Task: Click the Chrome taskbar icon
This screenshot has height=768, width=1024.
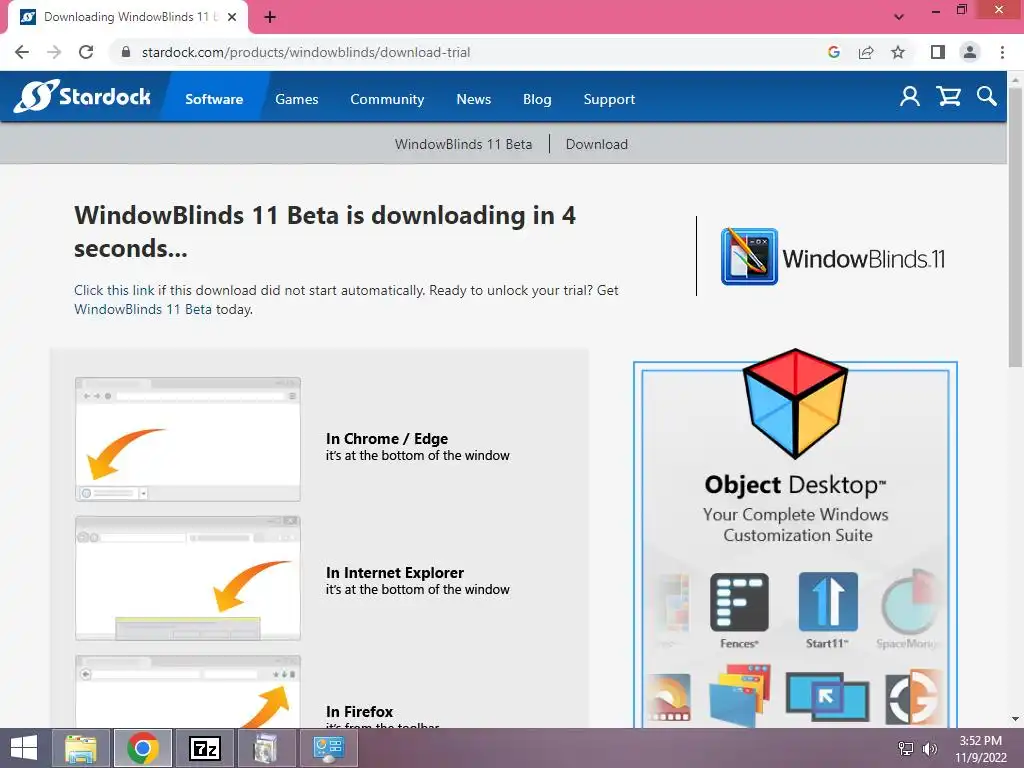Action: [x=143, y=748]
